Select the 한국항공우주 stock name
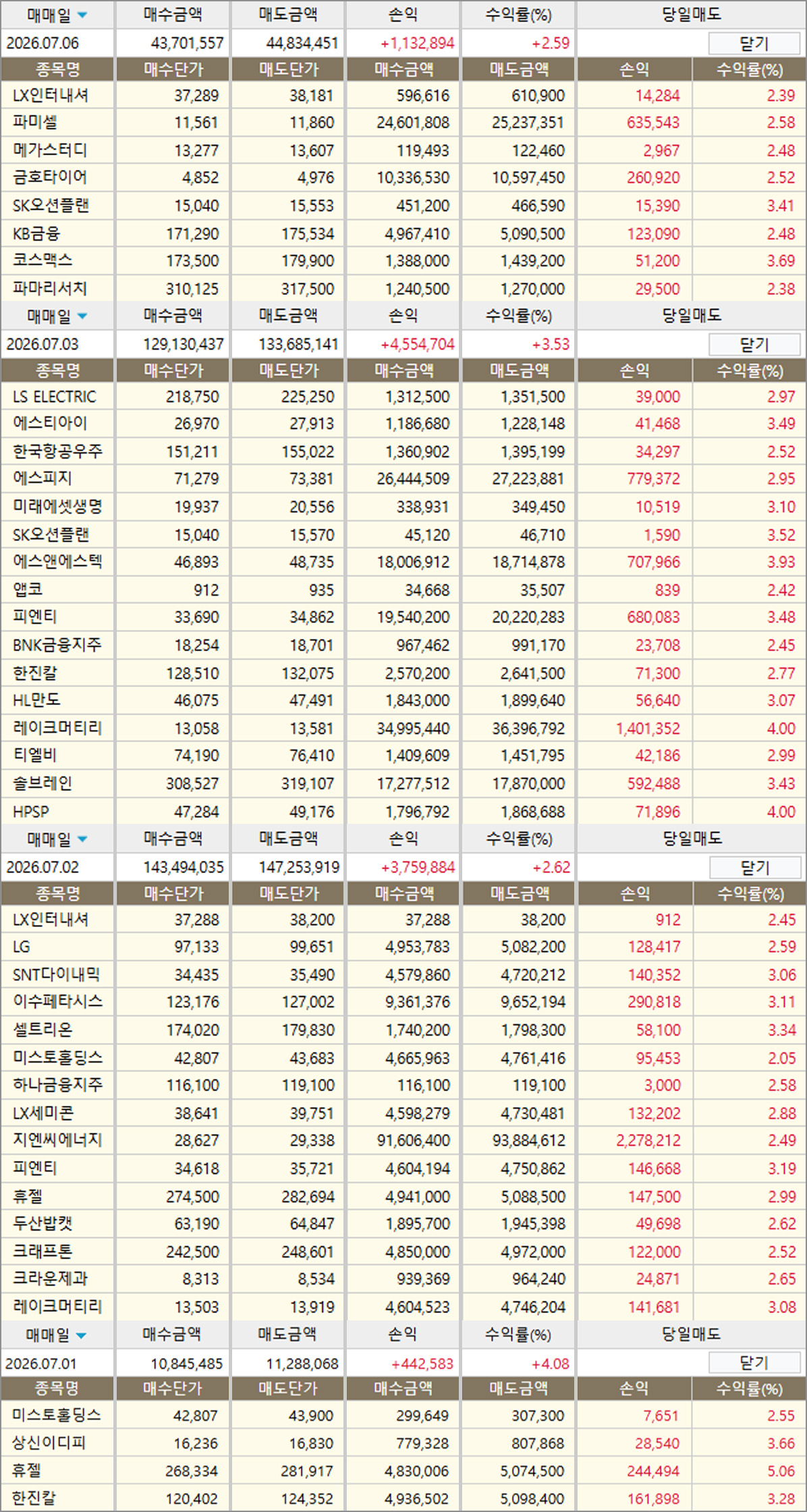This screenshot has height=1512, width=807. tap(58, 451)
